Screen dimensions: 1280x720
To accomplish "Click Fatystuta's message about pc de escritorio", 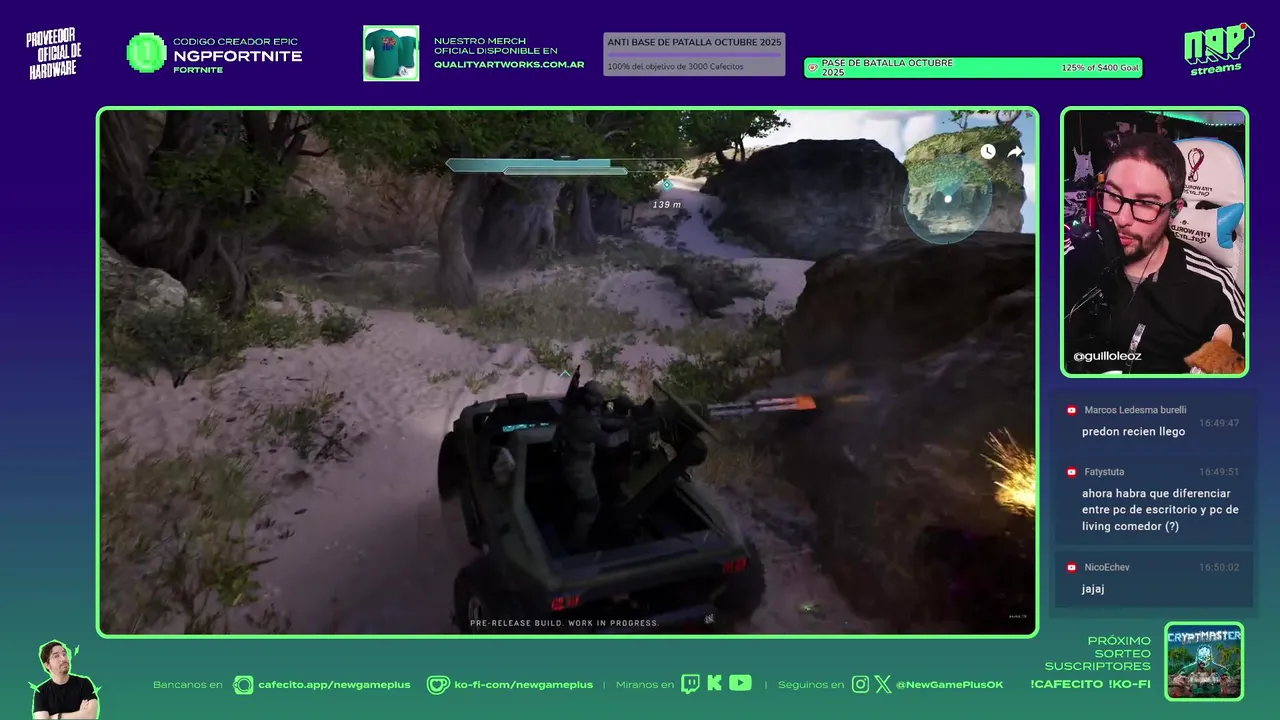I will 1160,510.
